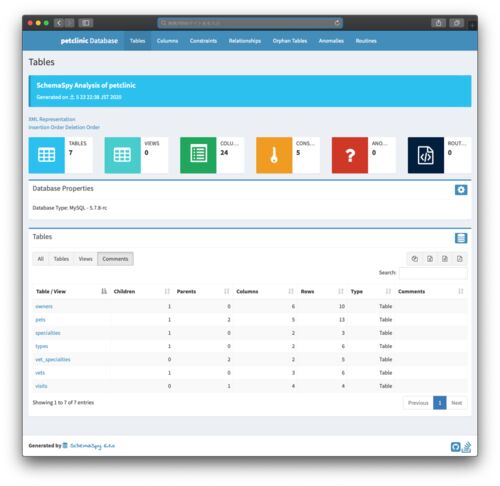The width and height of the screenshot is (500, 486).
Task: Click the Database Type MySQL text
Action: pos(70,208)
